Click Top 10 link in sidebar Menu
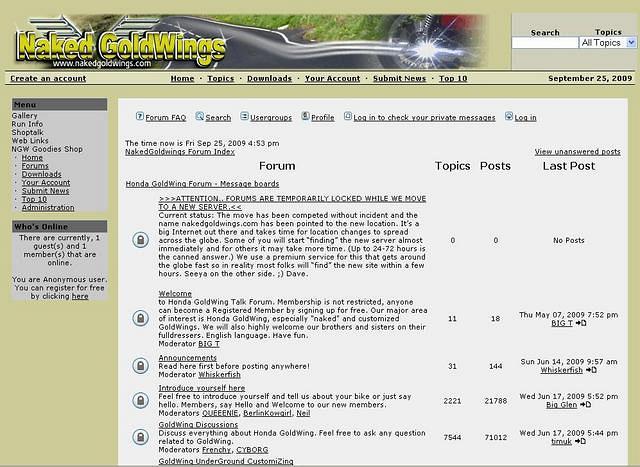This screenshot has height=467, width=640. tap(34, 199)
